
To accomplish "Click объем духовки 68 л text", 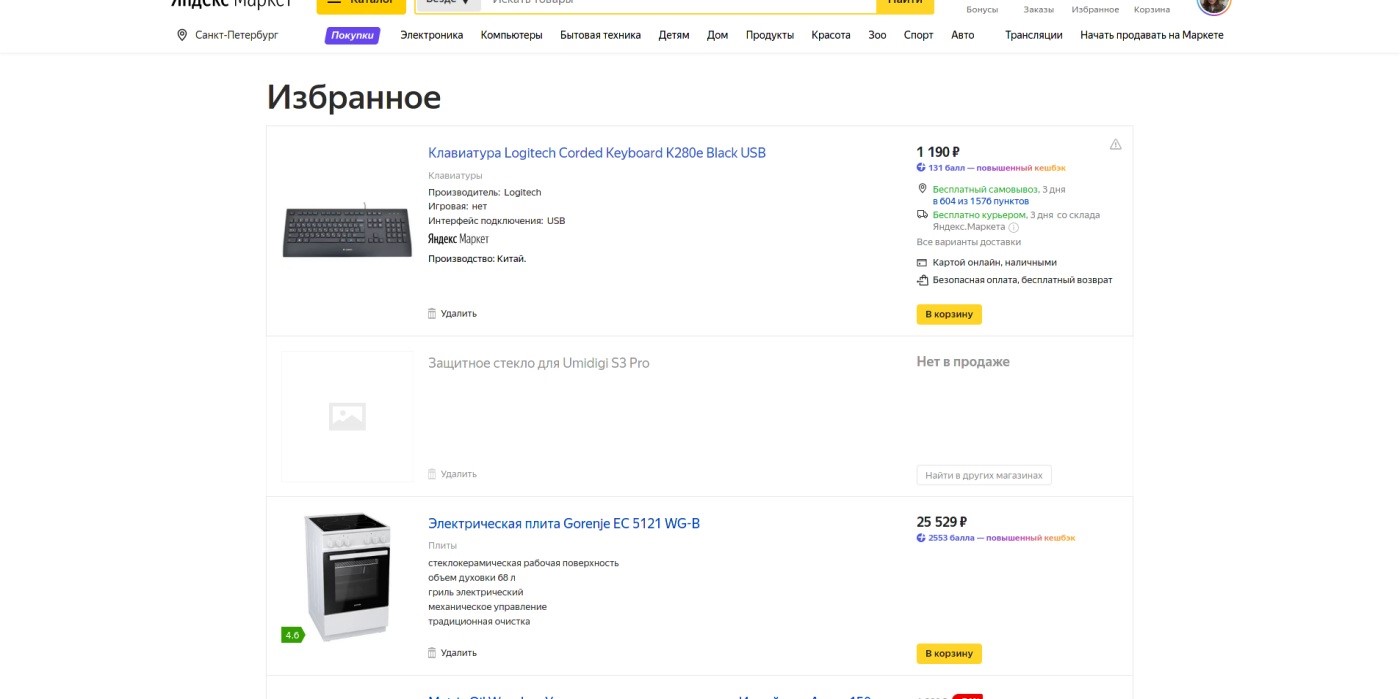I will click(472, 577).
